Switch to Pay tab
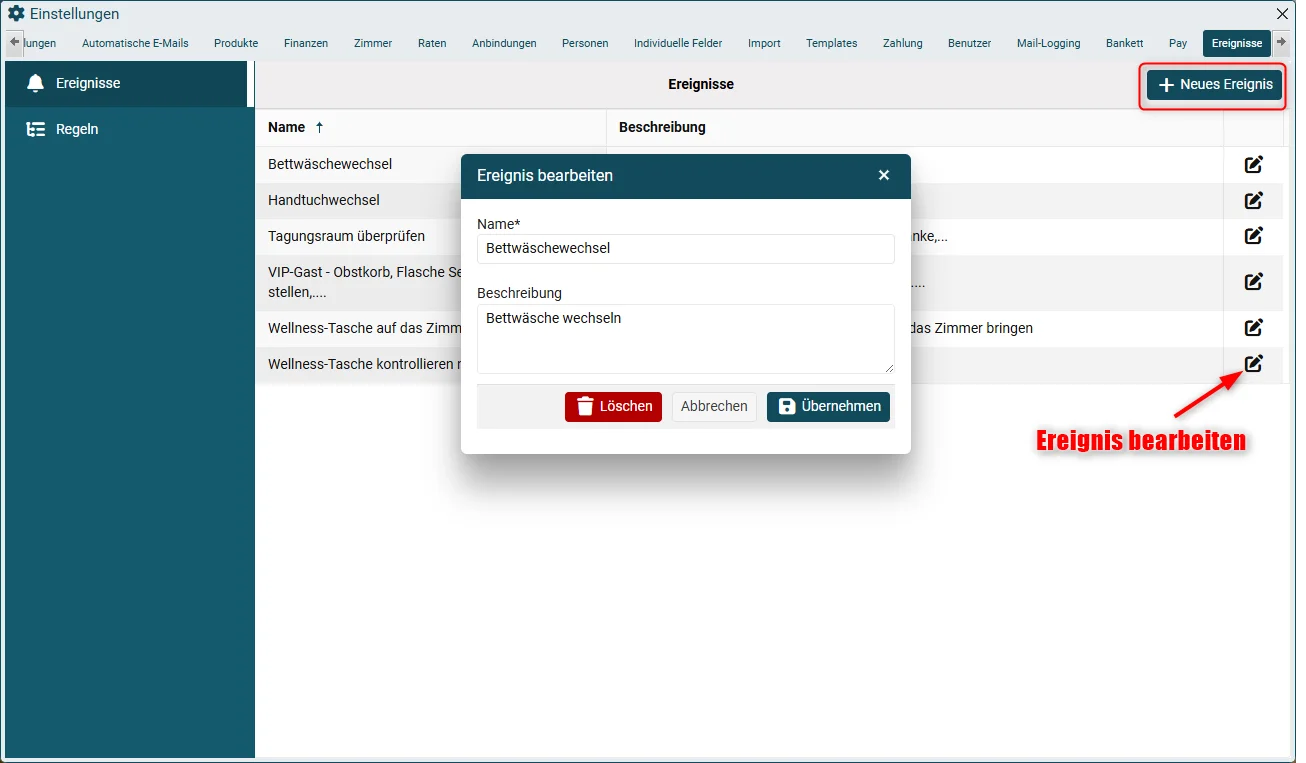This screenshot has height=763, width=1306. [x=1178, y=43]
